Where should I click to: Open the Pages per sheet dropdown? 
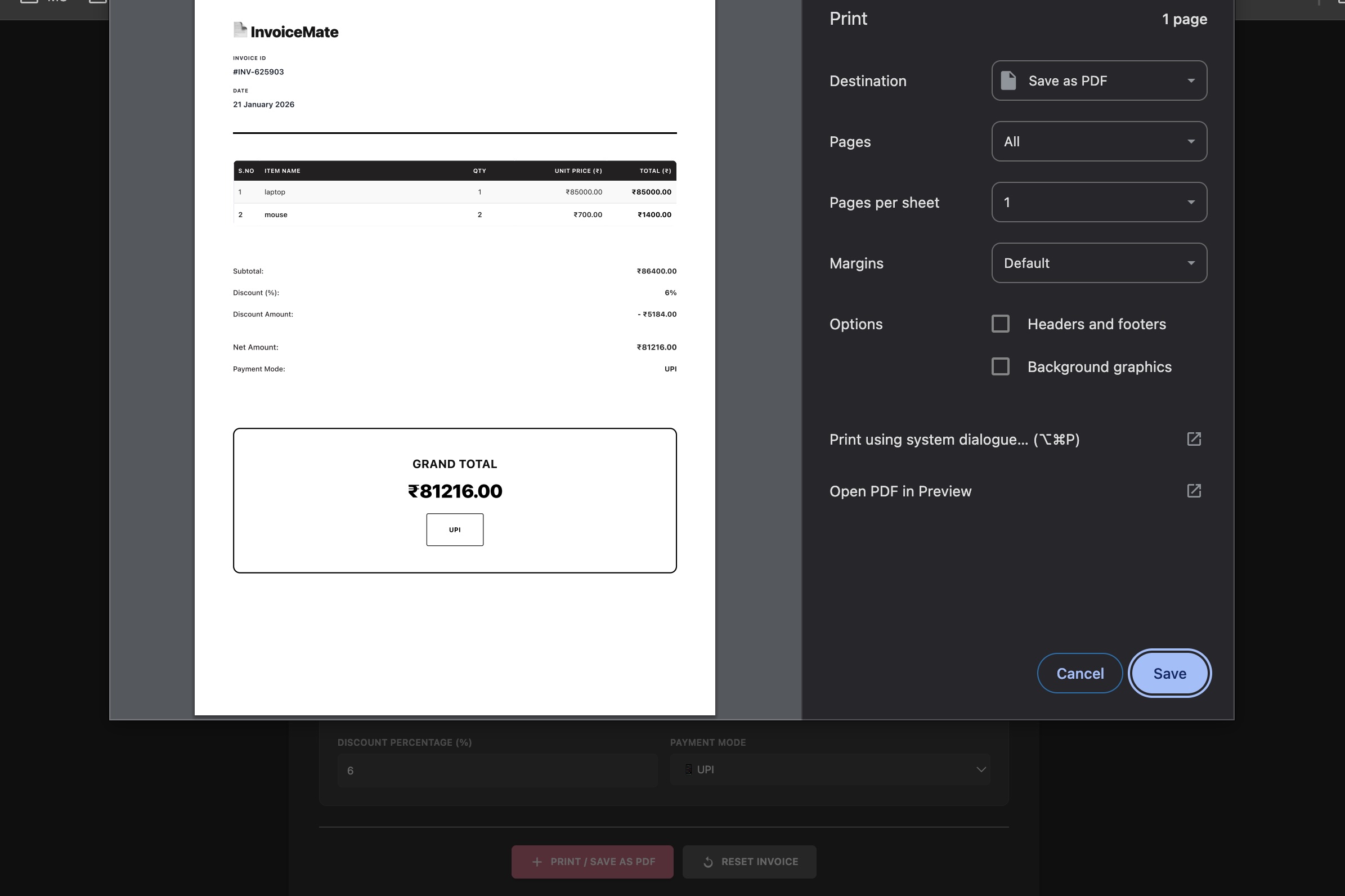pos(1099,202)
